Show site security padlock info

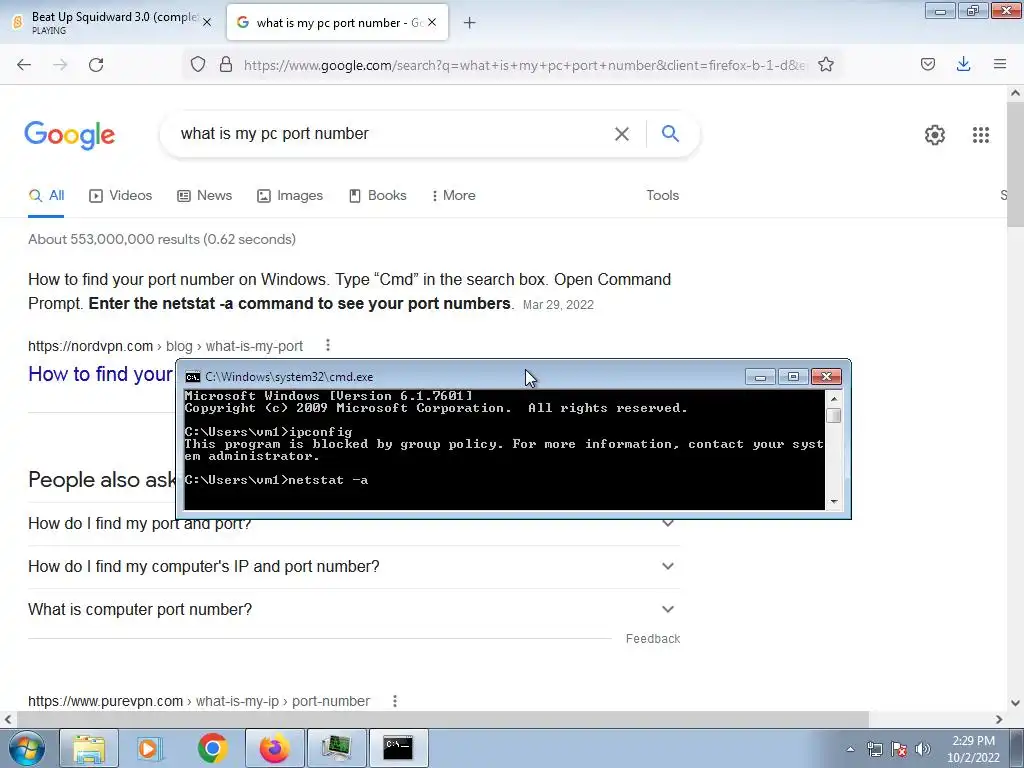[x=226, y=65]
